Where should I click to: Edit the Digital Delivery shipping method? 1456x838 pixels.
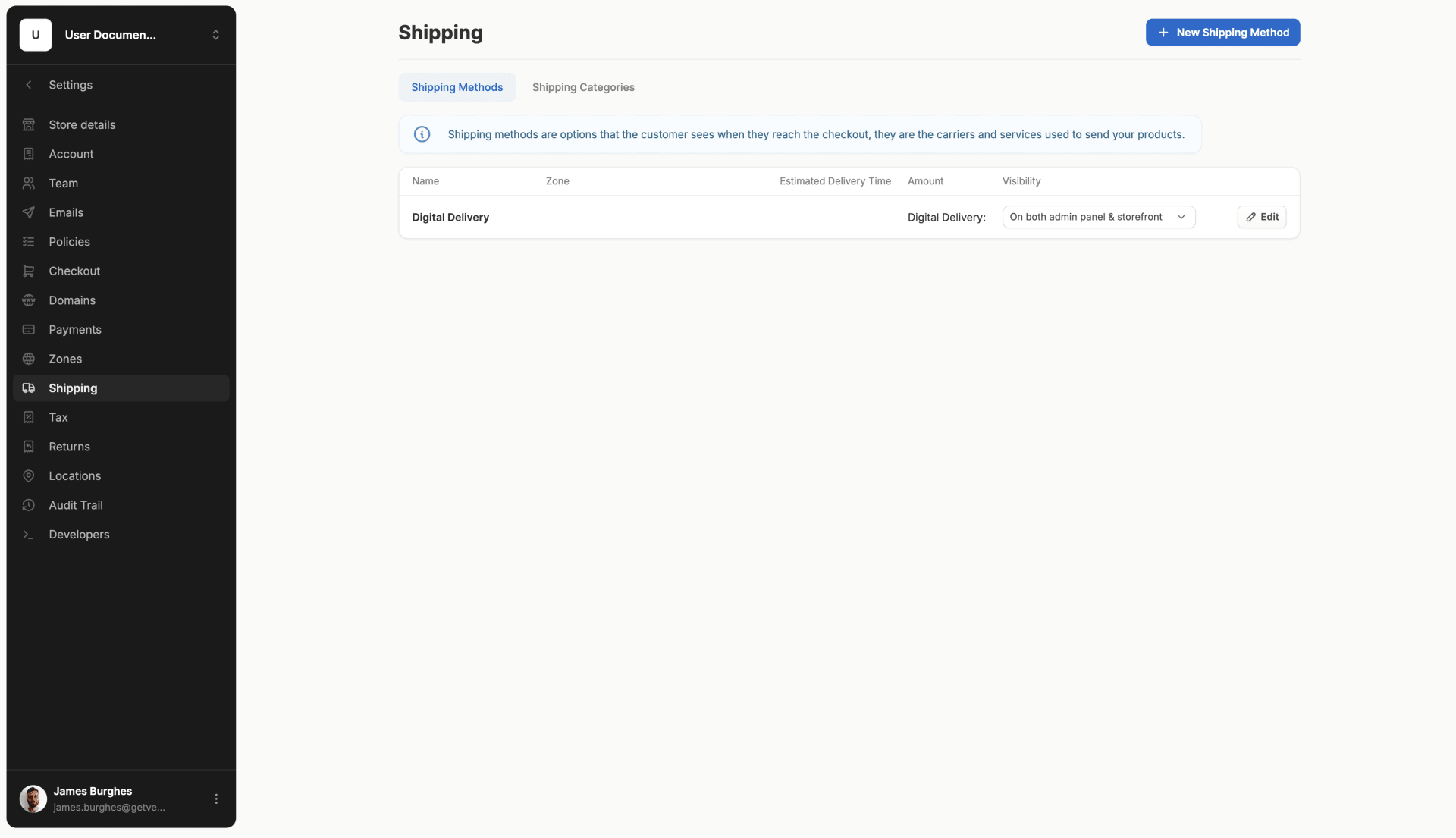[1262, 217]
